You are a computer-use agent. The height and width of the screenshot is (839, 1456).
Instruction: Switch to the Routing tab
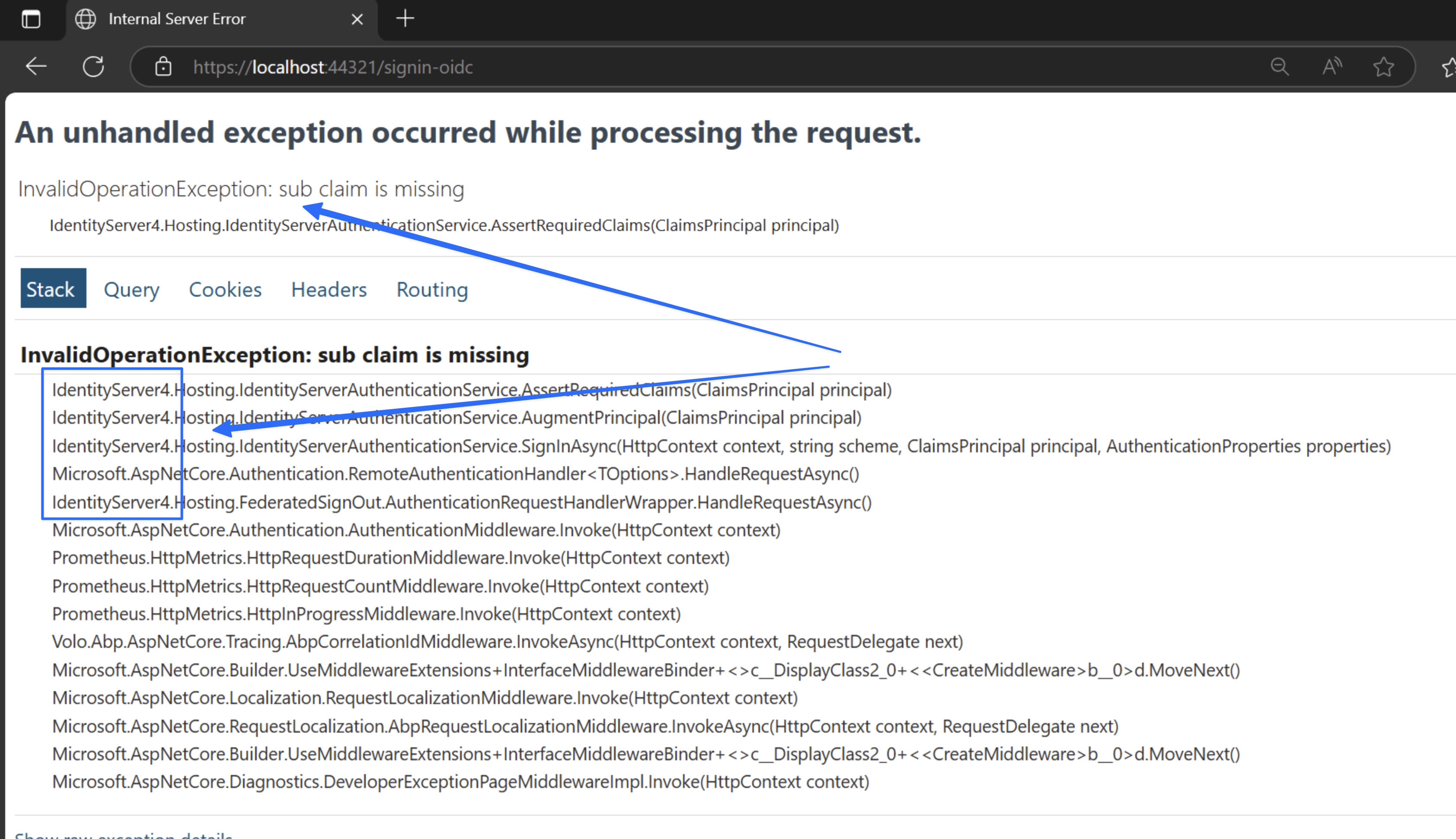[432, 289]
